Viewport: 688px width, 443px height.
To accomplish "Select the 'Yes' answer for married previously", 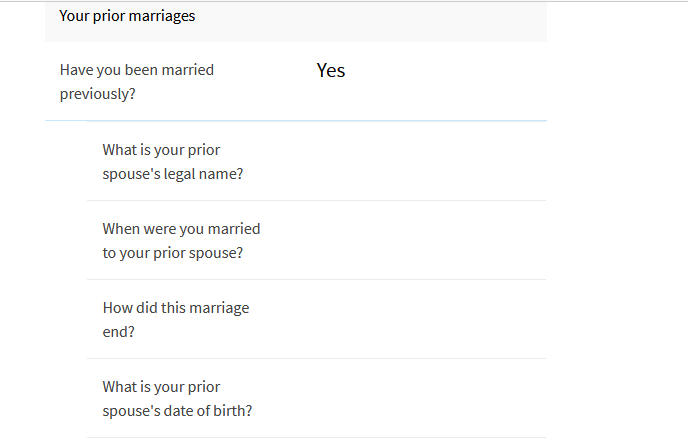I will [331, 70].
